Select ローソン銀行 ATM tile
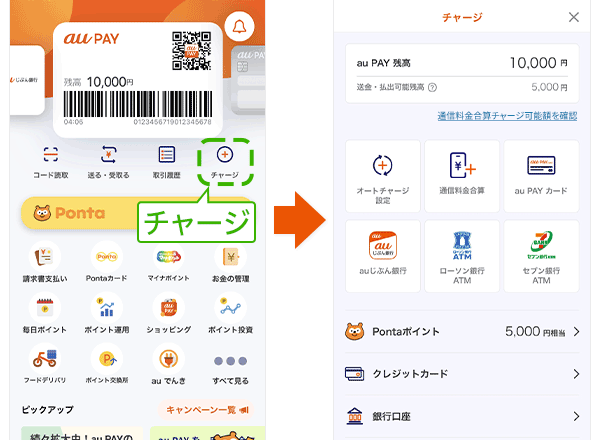The height and width of the screenshot is (440, 600). click(x=462, y=256)
